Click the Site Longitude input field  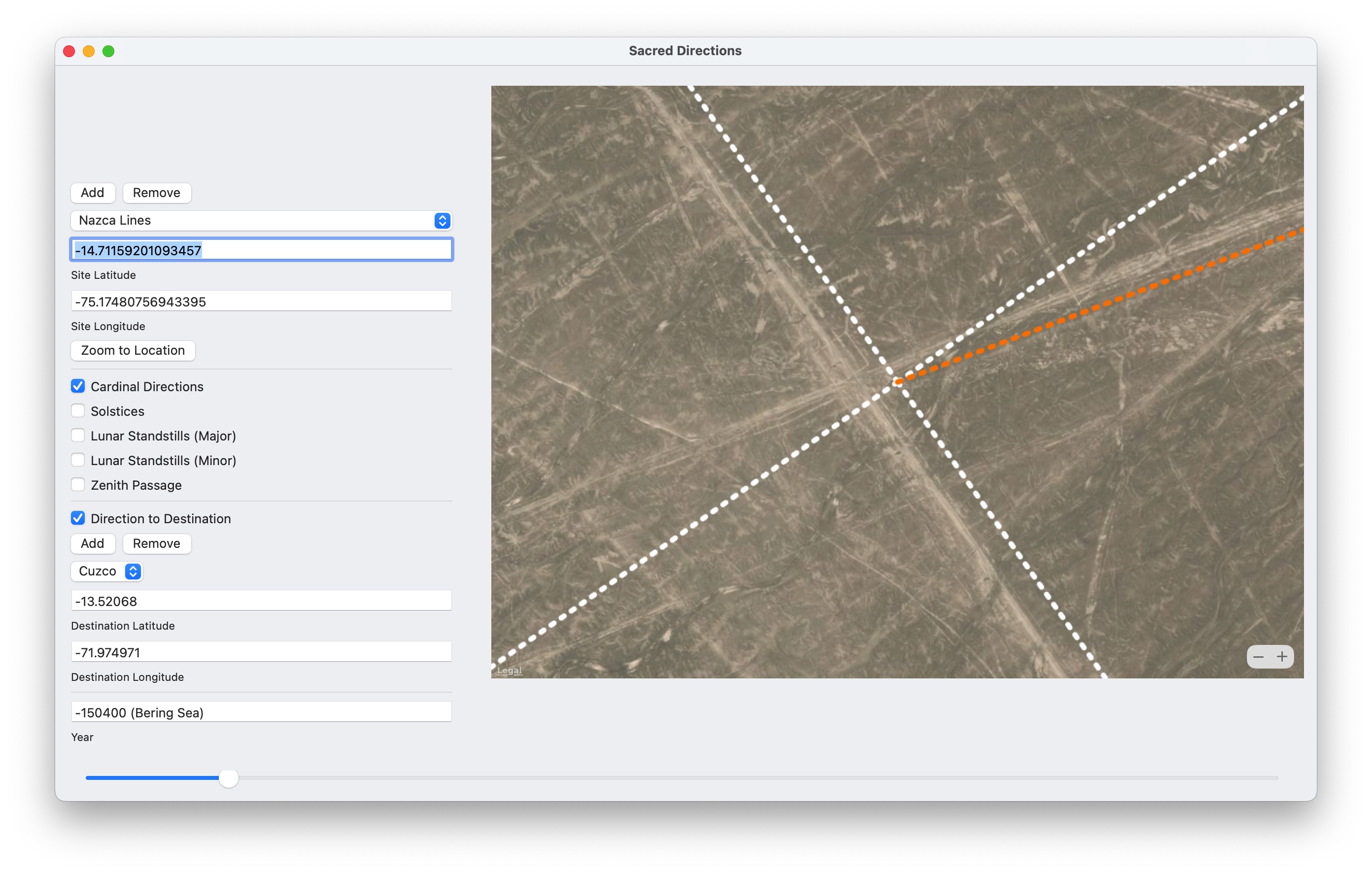click(261, 302)
